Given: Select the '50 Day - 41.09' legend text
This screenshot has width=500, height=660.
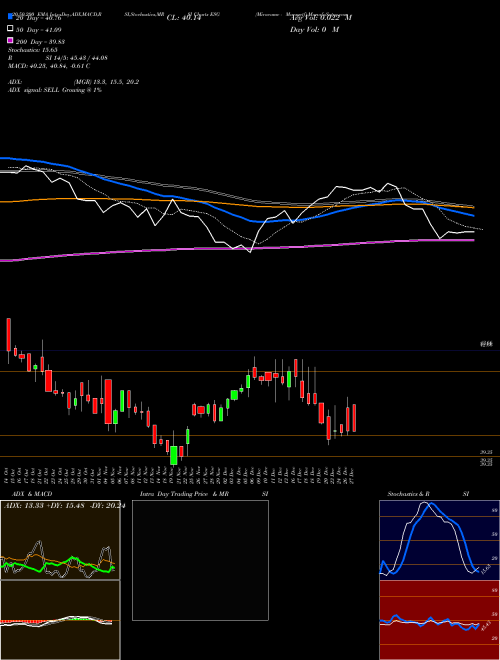Looking at the screenshot, I should tap(38, 30).
